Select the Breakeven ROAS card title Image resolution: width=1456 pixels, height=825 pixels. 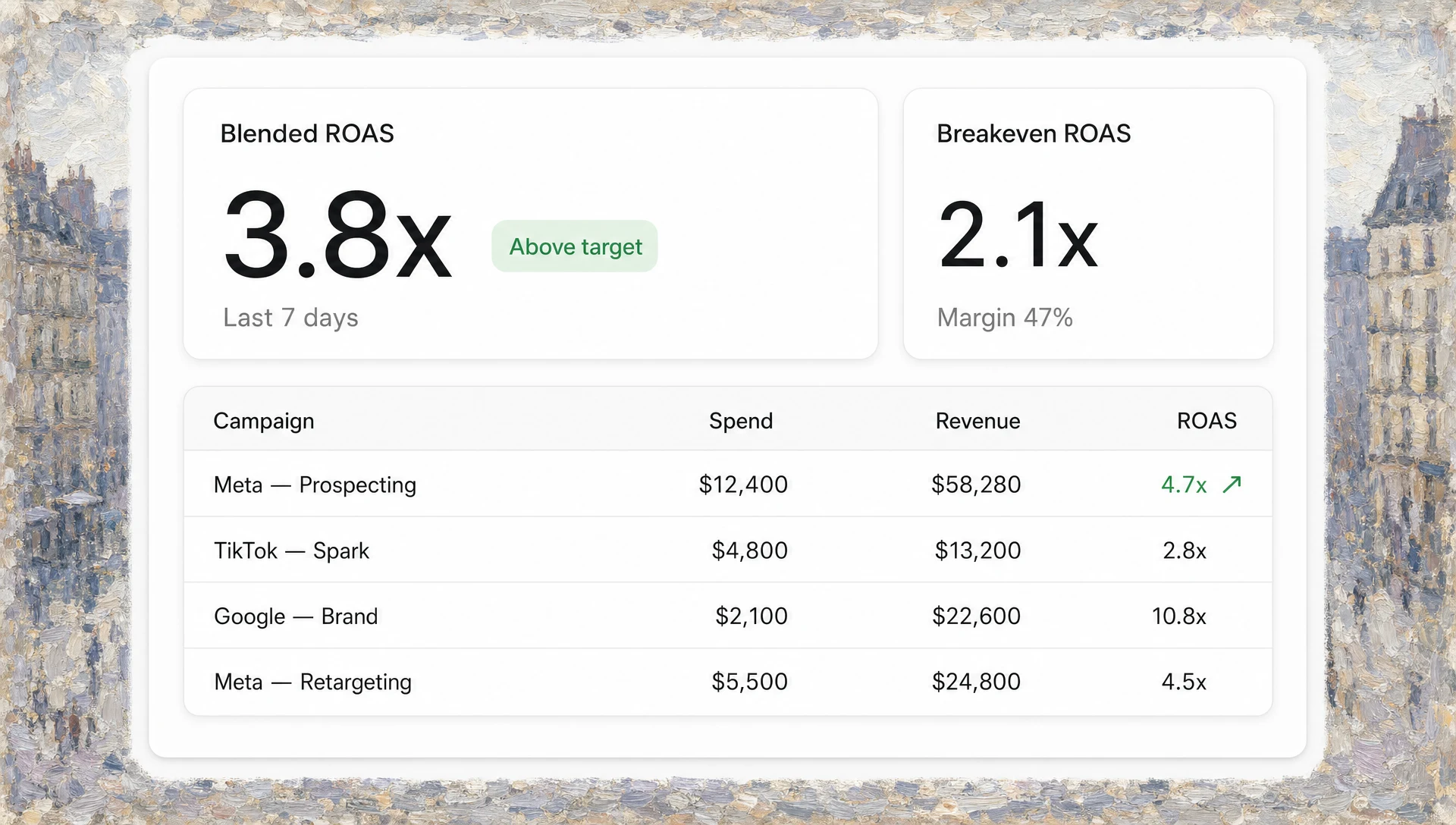[1034, 133]
